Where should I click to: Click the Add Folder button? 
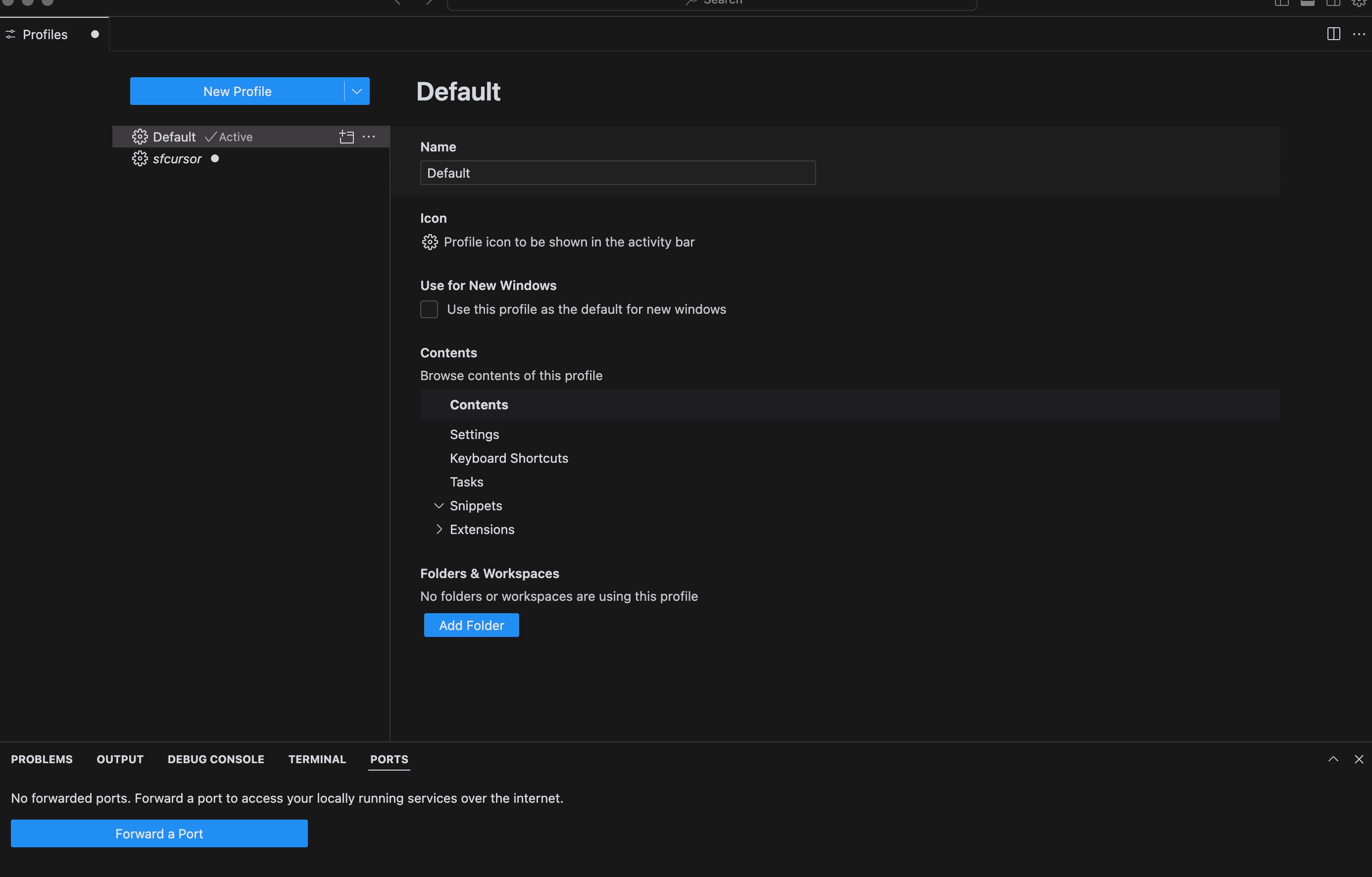pyautogui.click(x=471, y=625)
